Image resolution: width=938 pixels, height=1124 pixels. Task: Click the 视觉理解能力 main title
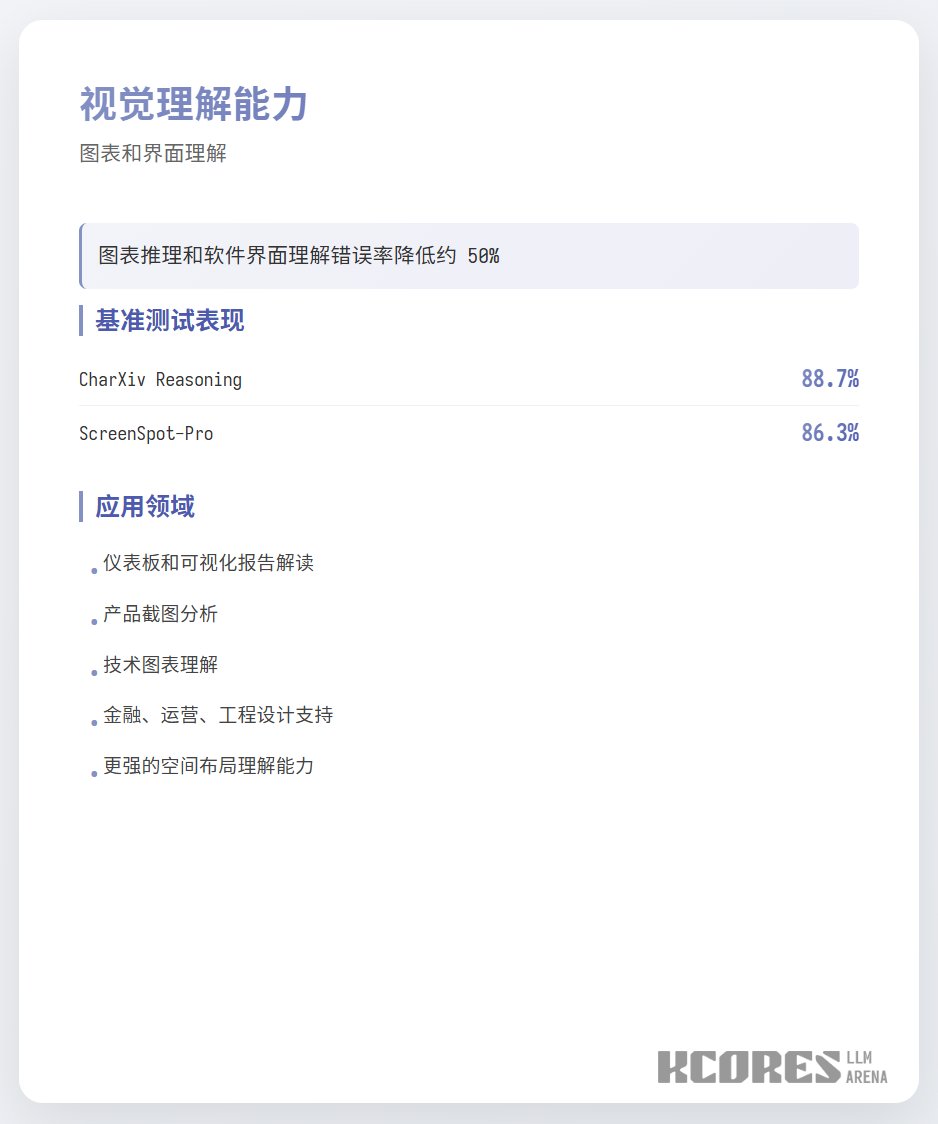[194, 103]
